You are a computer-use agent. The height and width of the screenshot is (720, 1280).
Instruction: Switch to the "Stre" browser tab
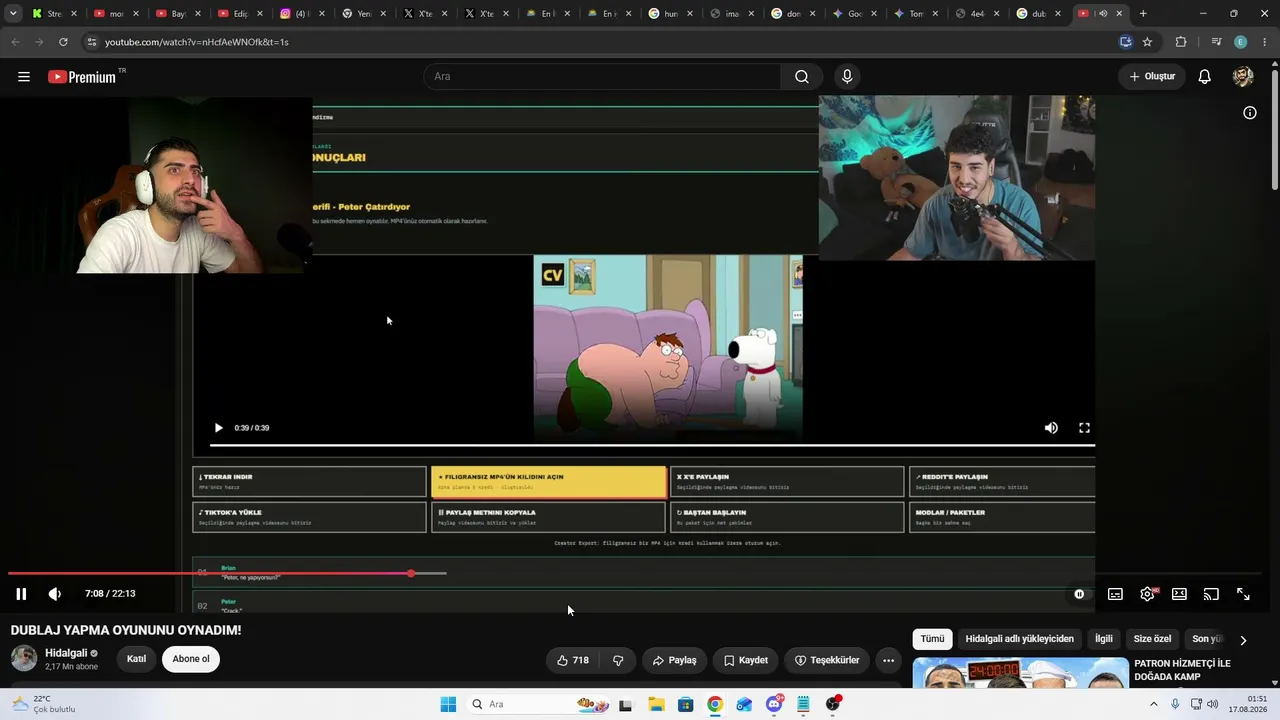coord(54,14)
